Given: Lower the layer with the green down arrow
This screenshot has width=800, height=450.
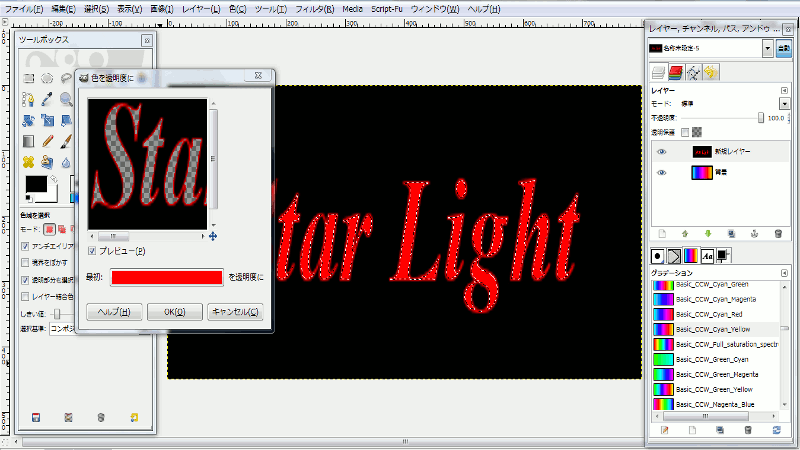Looking at the screenshot, I should coord(708,234).
